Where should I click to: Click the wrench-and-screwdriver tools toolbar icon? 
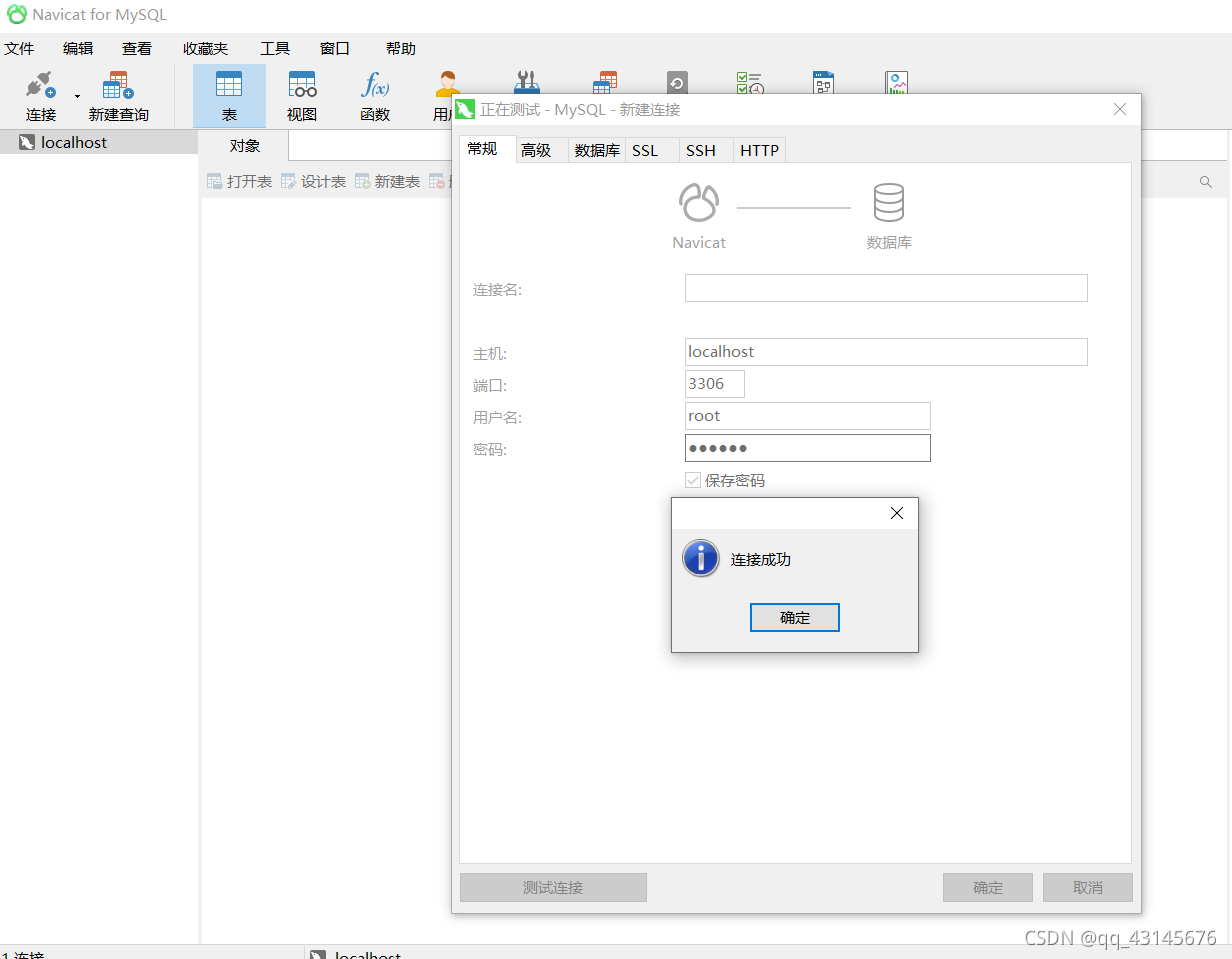pos(526,83)
